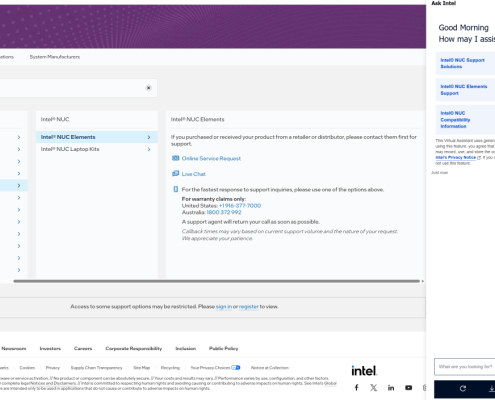This screenshot has width=495, height=400.
Task: Open Corporate Responsibility in the footer
Action: pos(134,349)
